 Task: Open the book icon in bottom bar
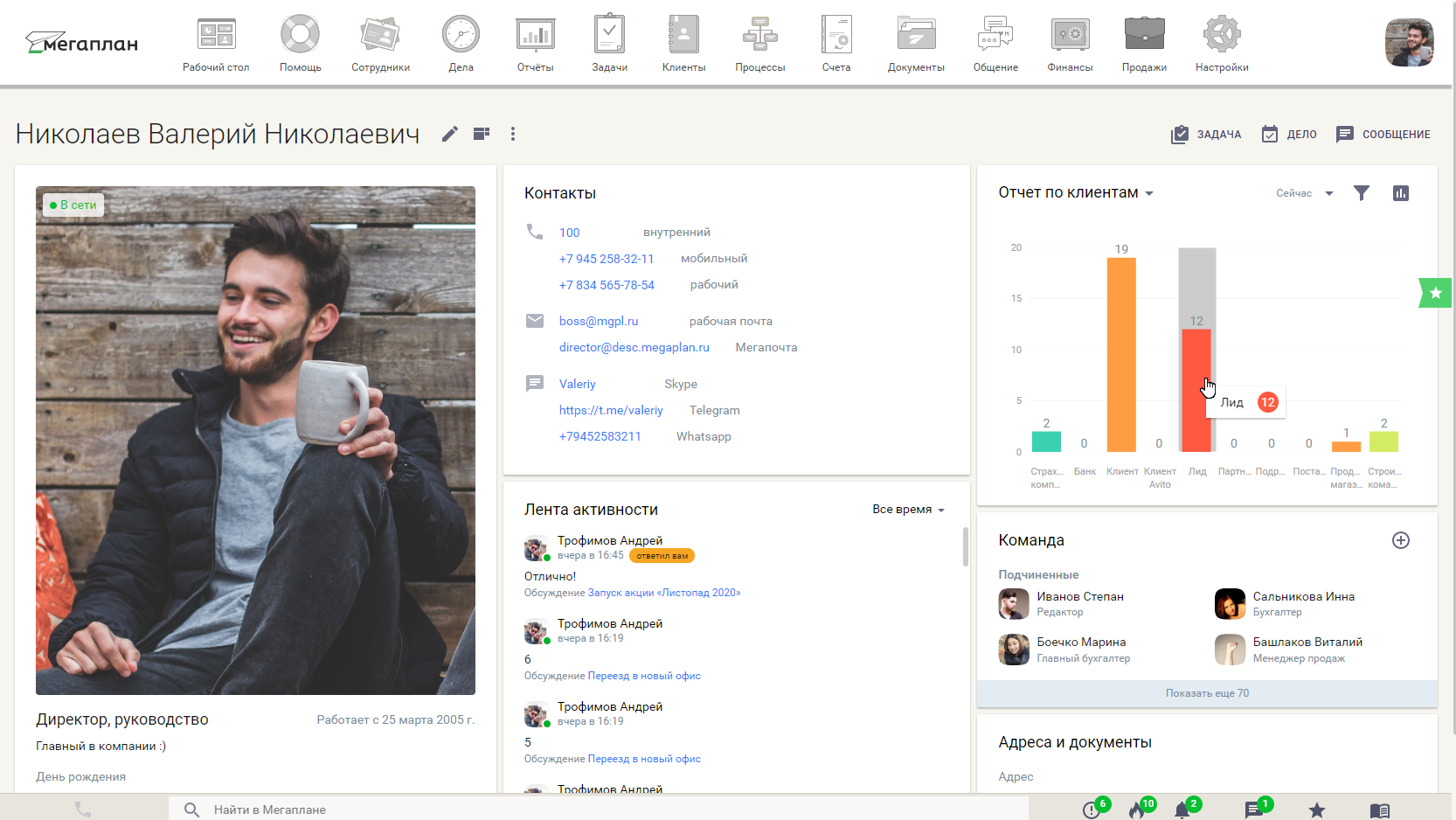pyautogui.click(x=1379, y=810)
